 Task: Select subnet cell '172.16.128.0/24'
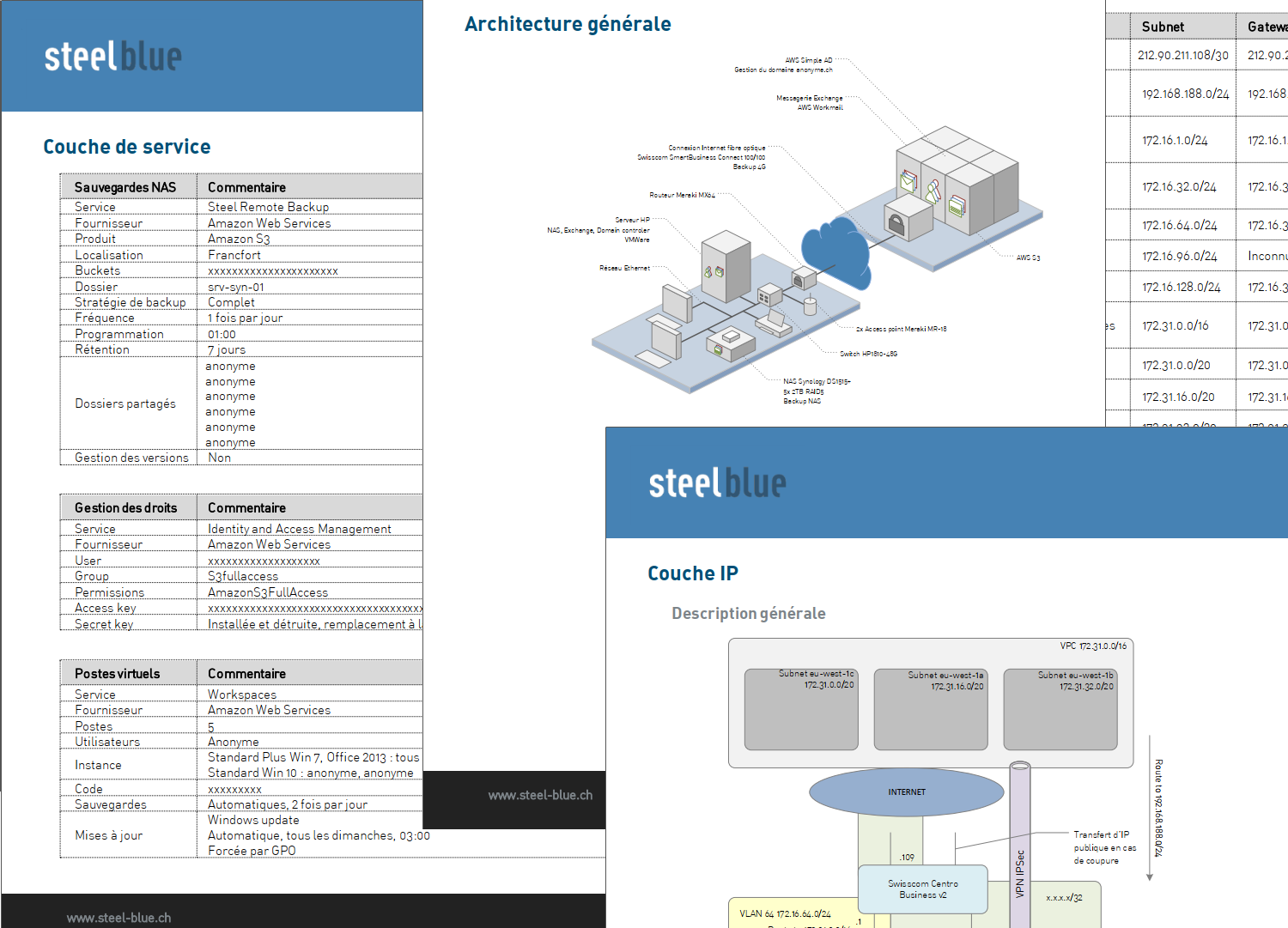pyautogui.click(x=1181, y=287)
